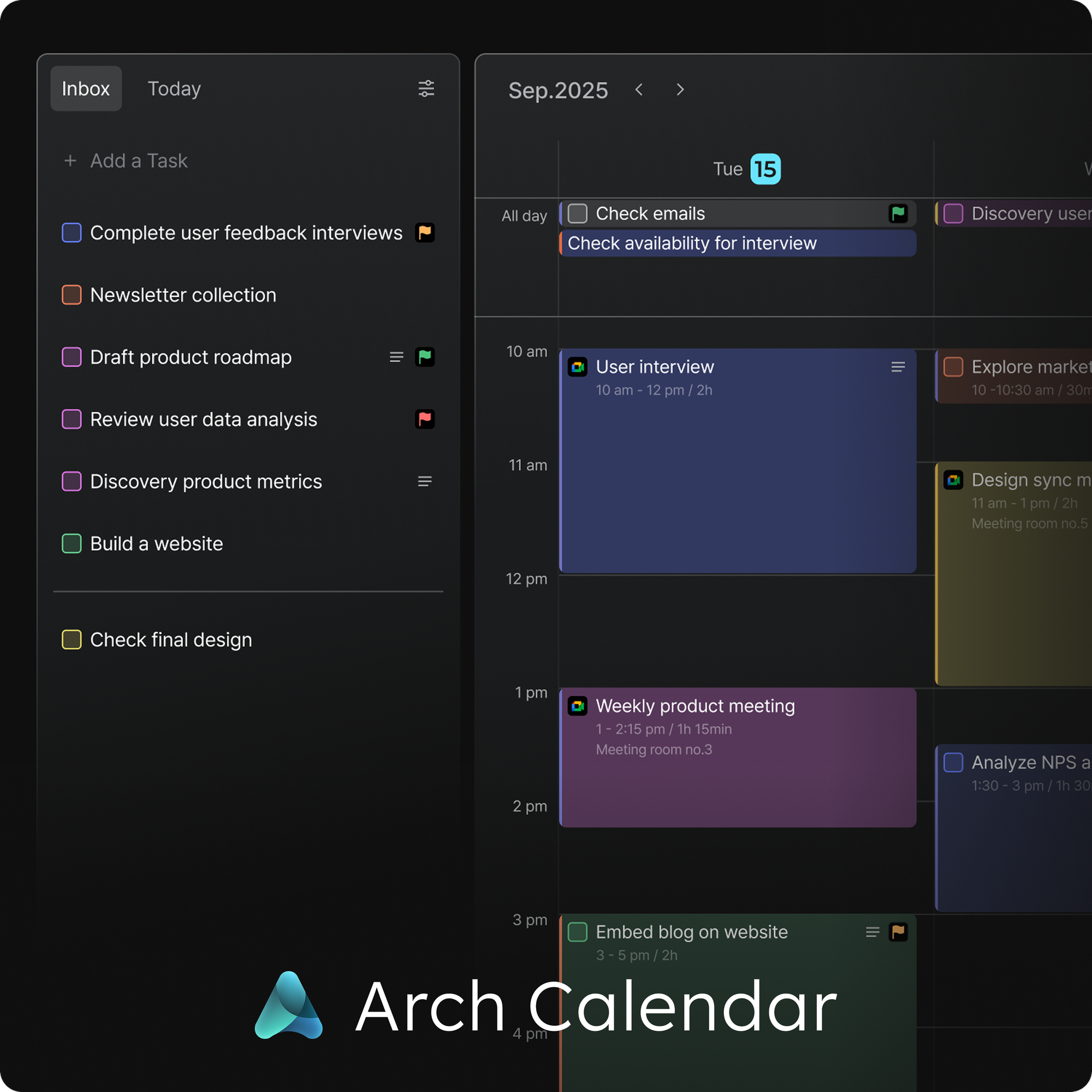The height and width of the screenshot is (1092, 1092).
Task: Go to previous month with left chevron
Action: pyautogui.click(x=639, y=90)
